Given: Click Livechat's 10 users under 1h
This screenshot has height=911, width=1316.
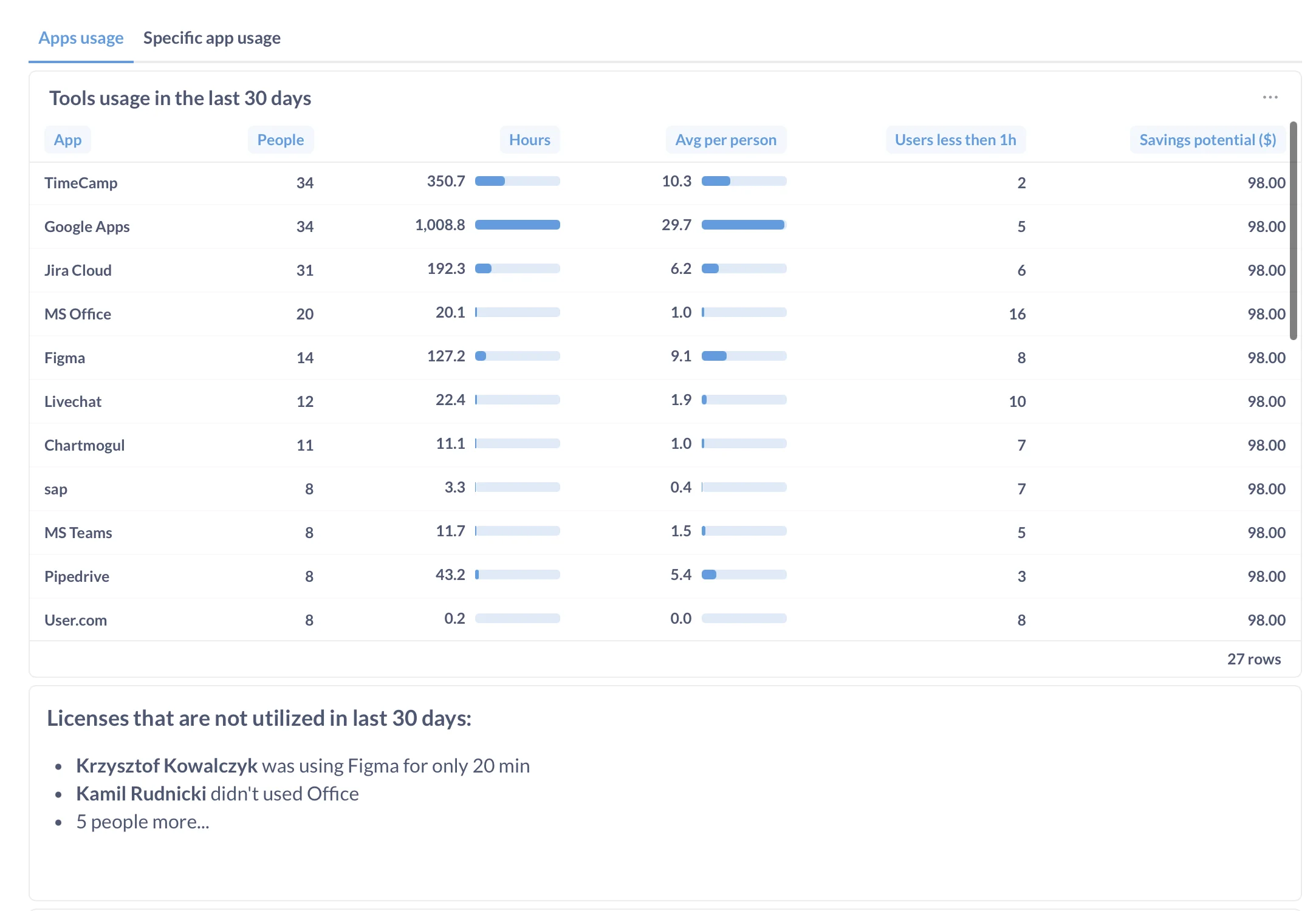Looking at the screenshot, I should coord(1017,401).
